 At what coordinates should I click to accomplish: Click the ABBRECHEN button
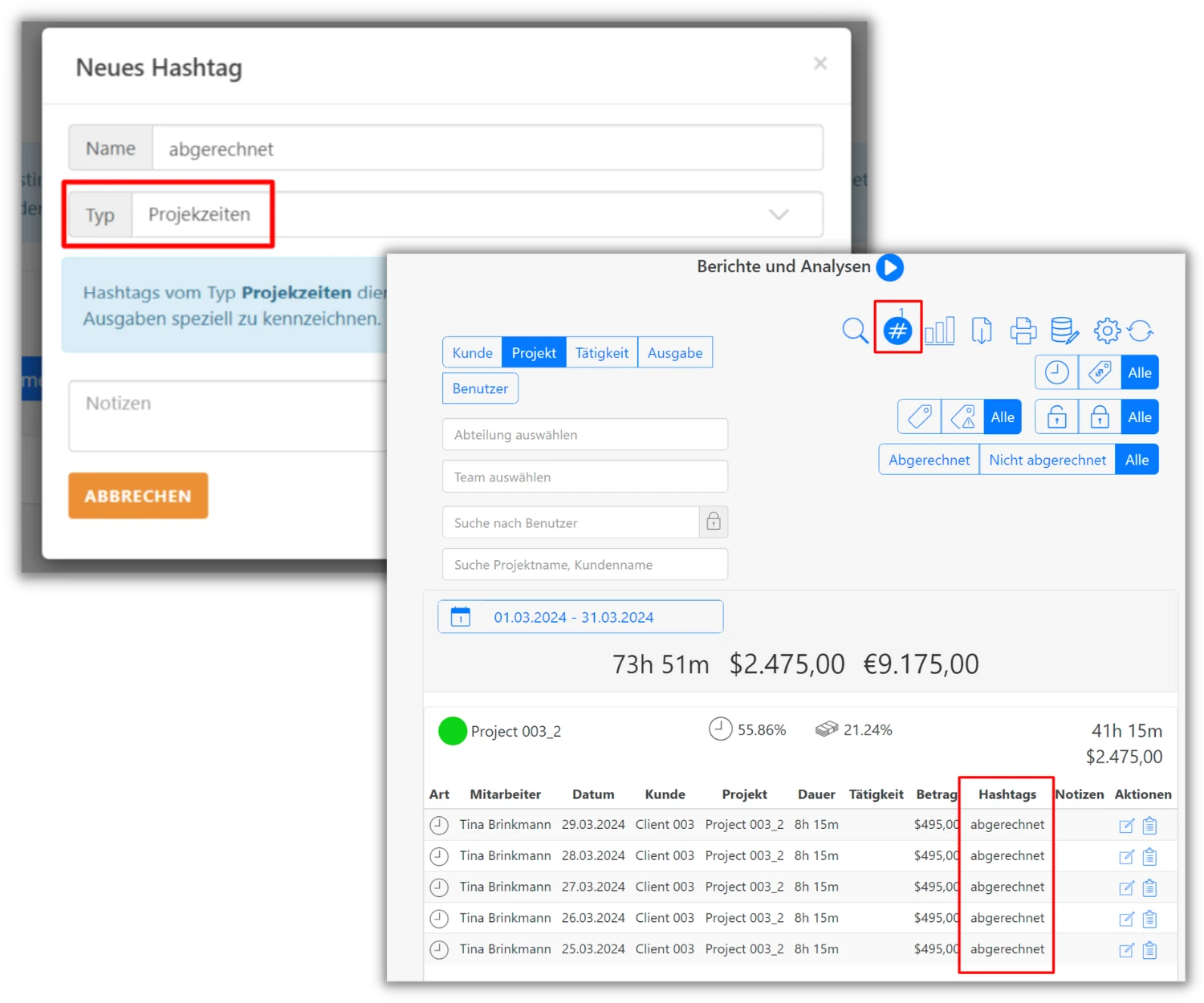tap(138, 496)
